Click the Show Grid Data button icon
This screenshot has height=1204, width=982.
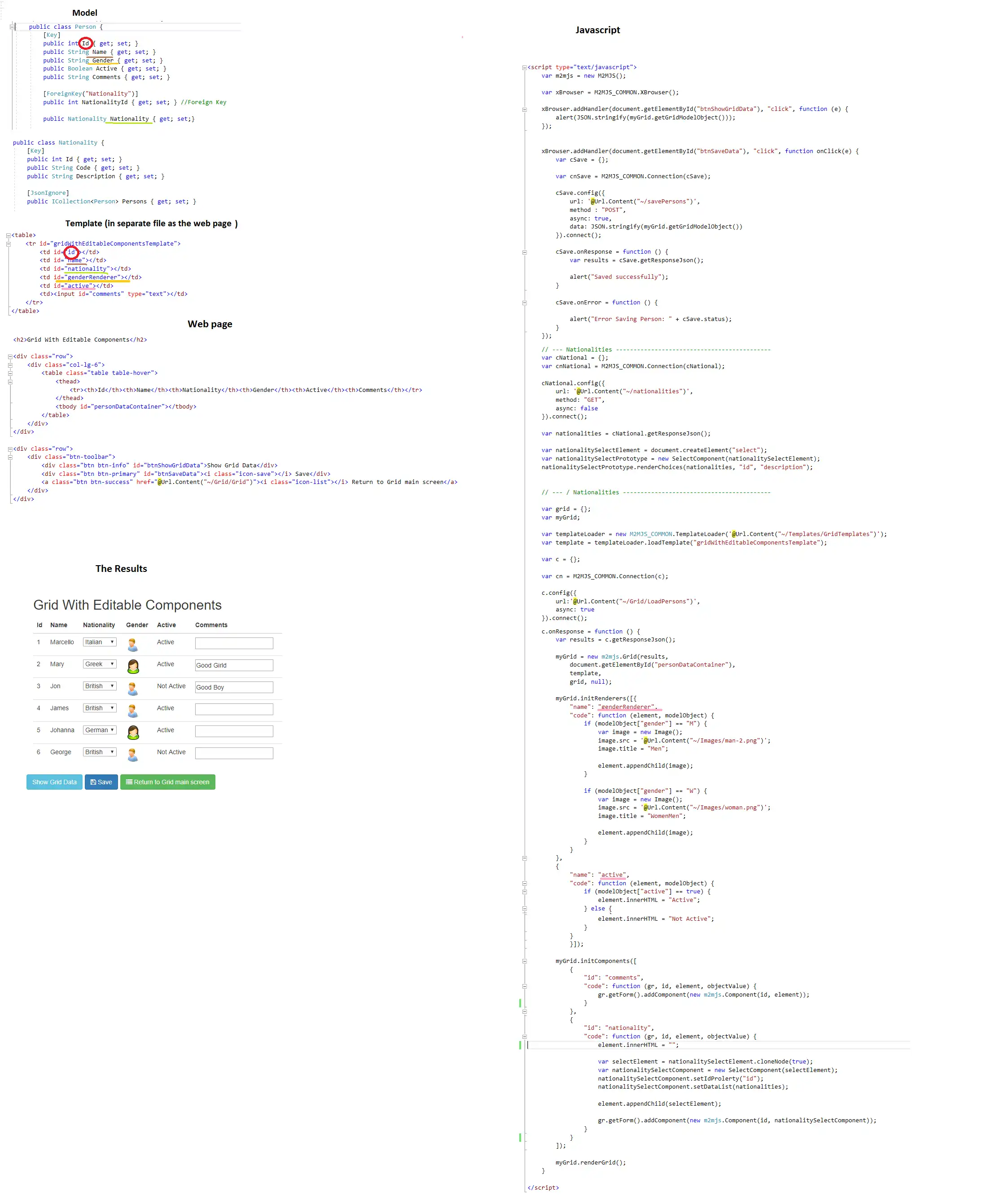[x=55, y=782]
